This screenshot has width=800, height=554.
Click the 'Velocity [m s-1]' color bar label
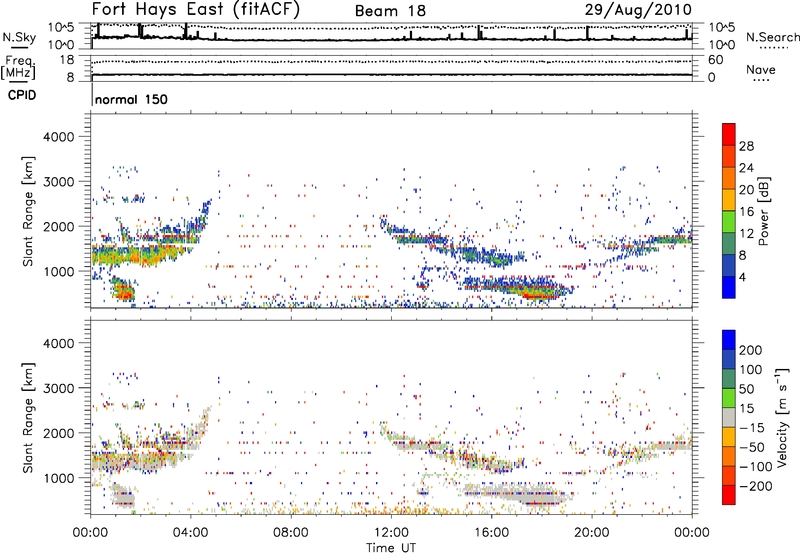[781, 417]
